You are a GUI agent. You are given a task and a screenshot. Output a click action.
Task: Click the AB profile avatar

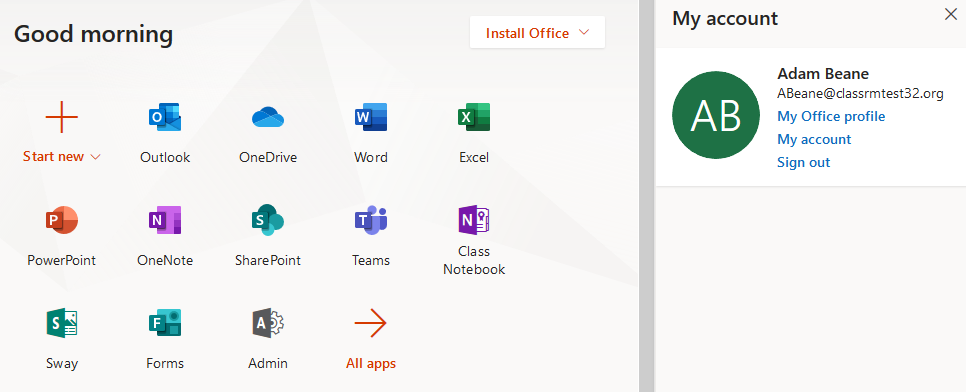[x=716, y=115]
